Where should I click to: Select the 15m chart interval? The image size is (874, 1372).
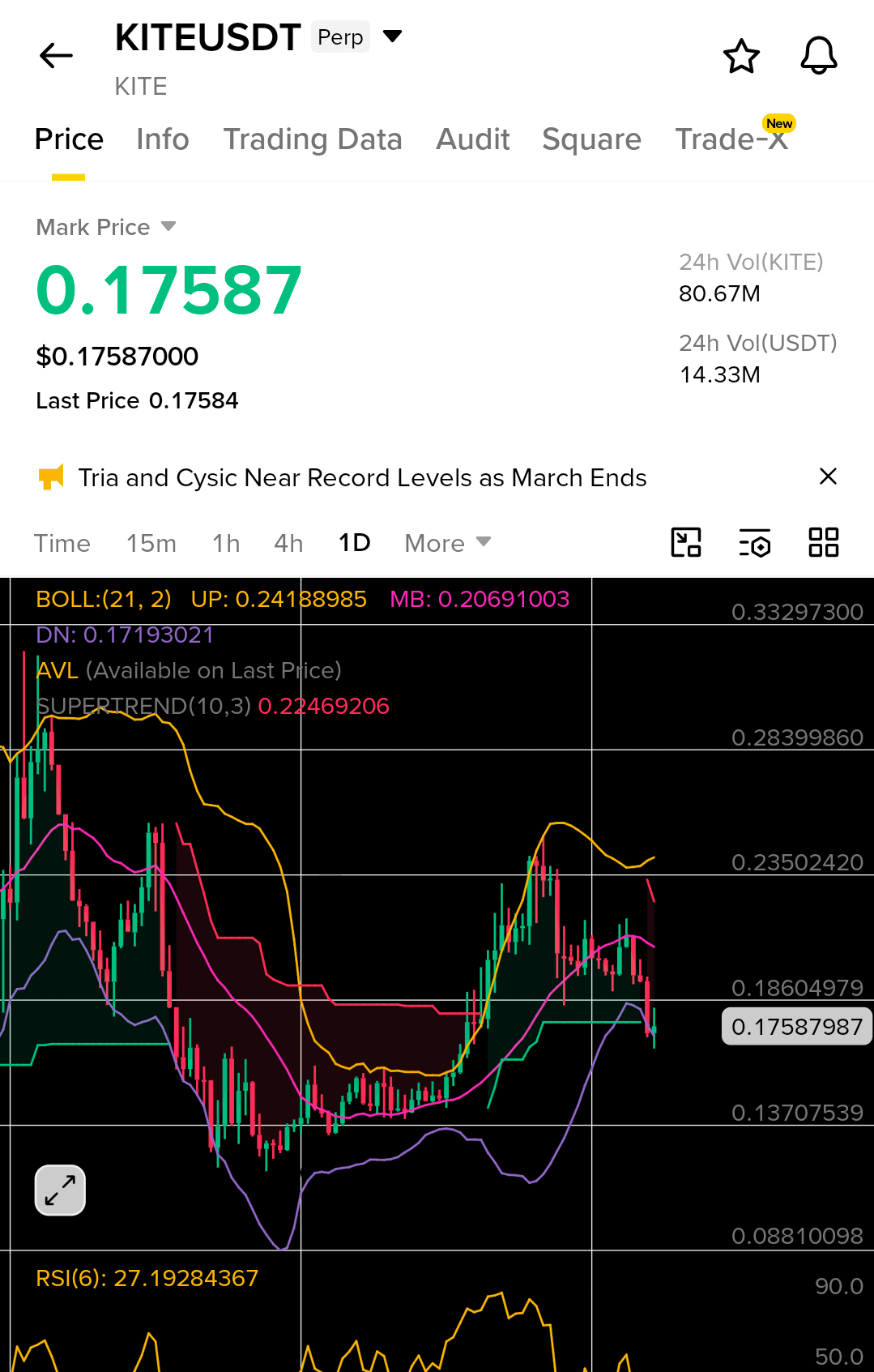click(x=151, y=543)
